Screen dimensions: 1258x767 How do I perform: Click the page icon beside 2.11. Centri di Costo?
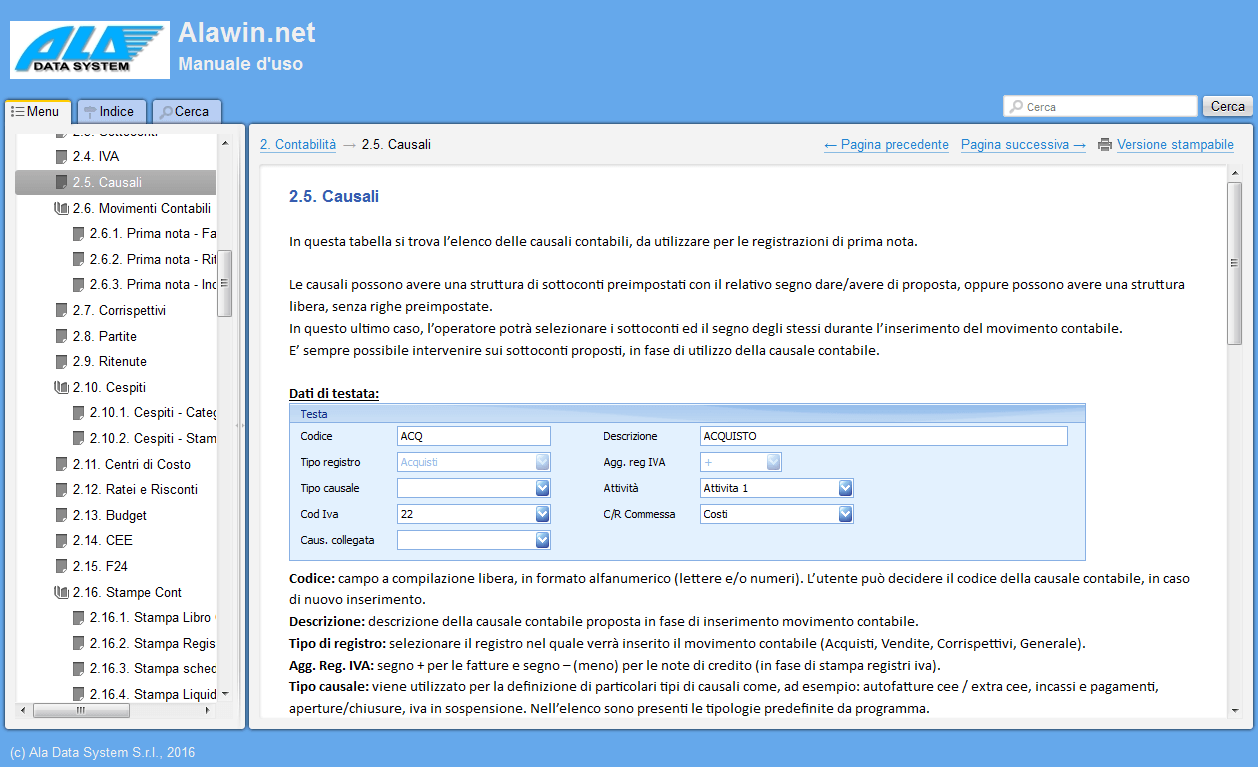tap(62, 464)
